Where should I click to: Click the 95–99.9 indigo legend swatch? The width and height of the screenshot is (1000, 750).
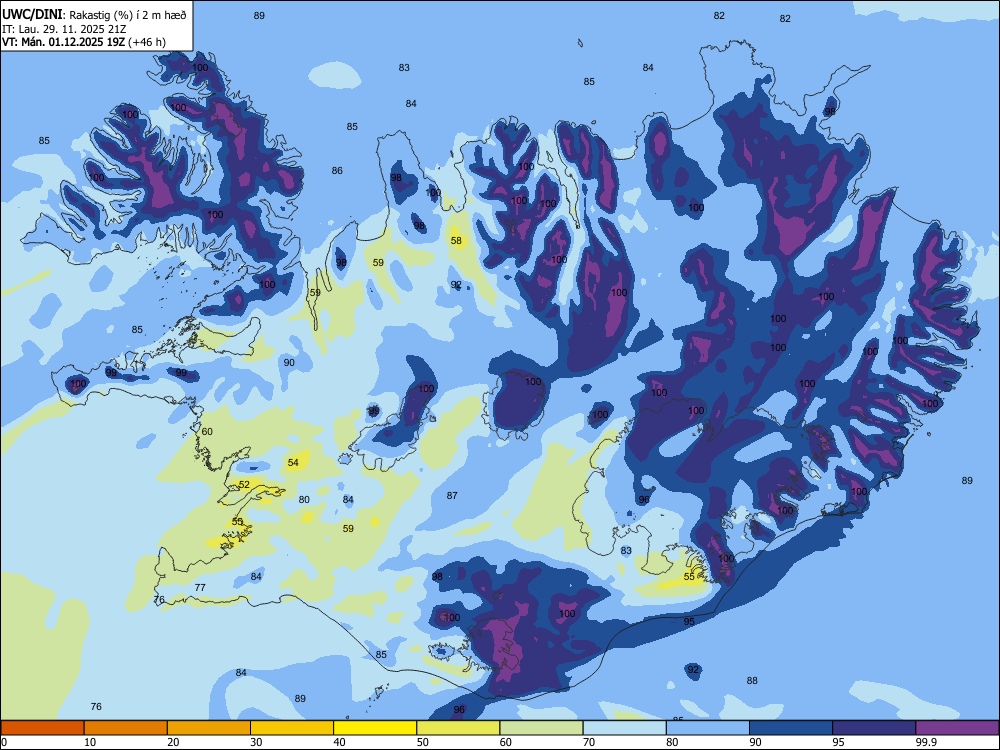tap(874, 728)
